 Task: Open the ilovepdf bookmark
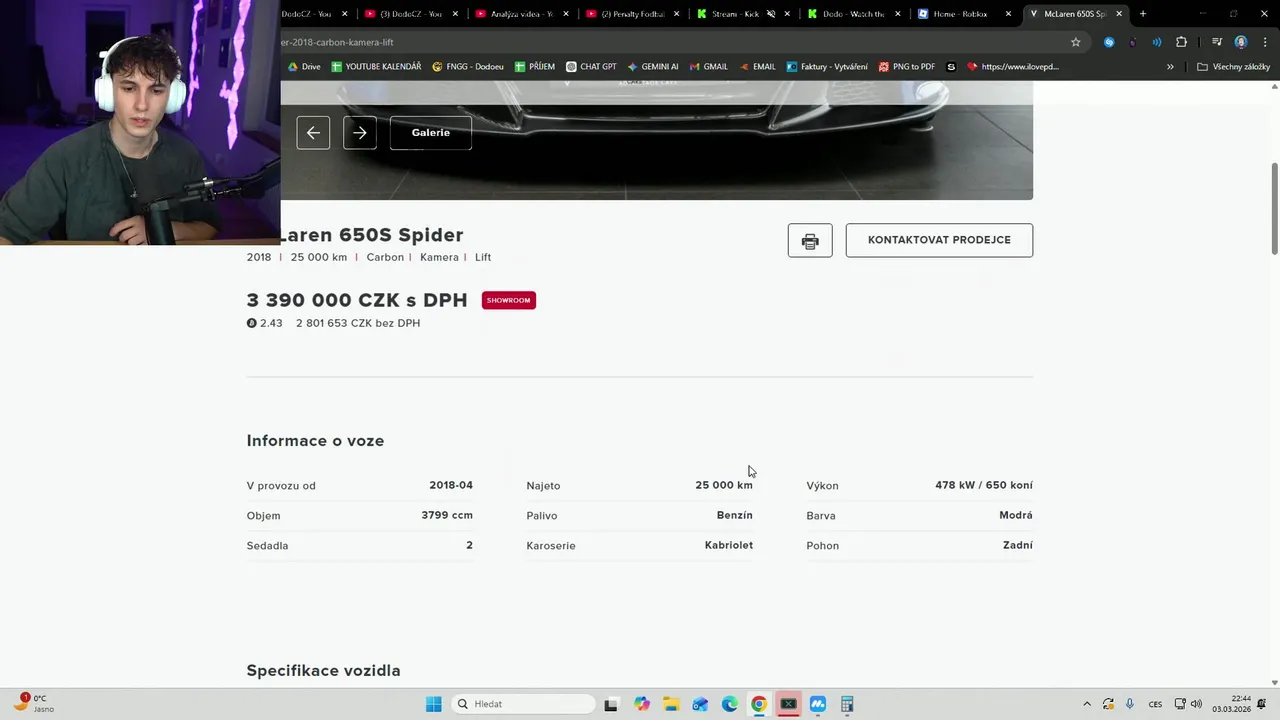tap(1013, 67)
